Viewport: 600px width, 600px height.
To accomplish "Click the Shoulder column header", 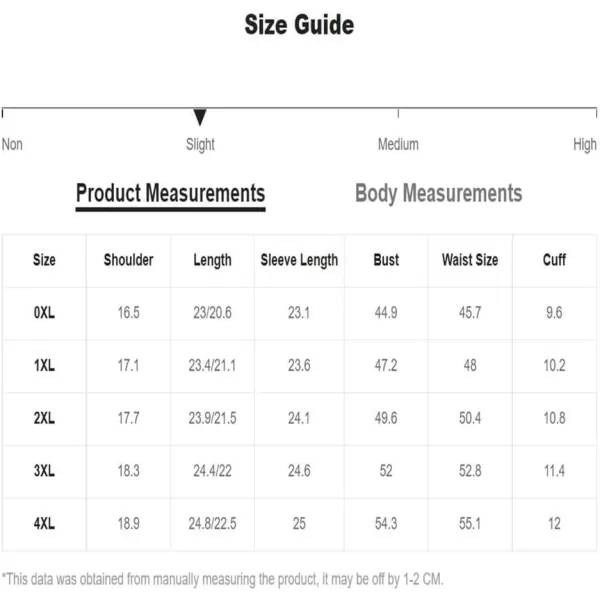I will 129,260.
